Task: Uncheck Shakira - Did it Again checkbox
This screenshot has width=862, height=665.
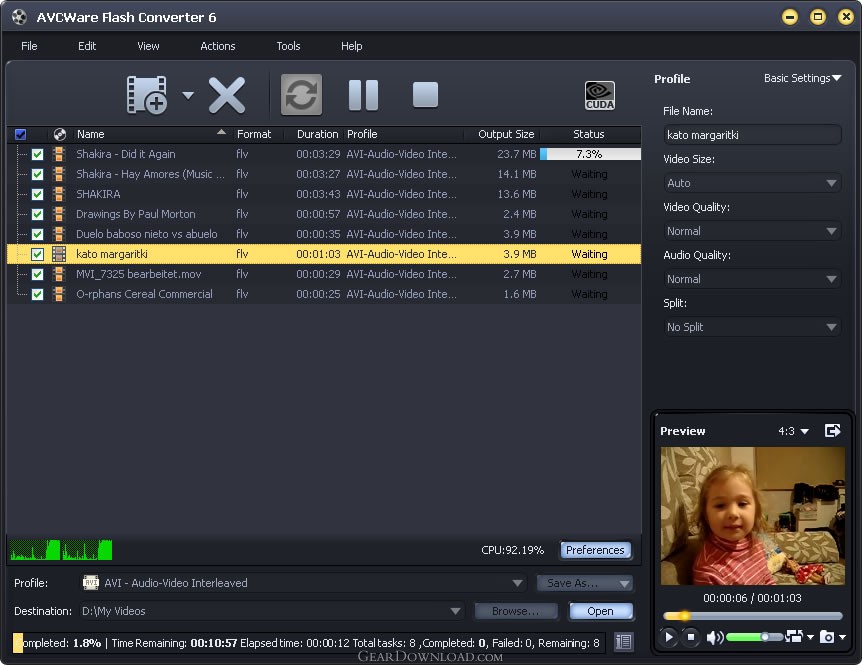Action: (37, 154)
